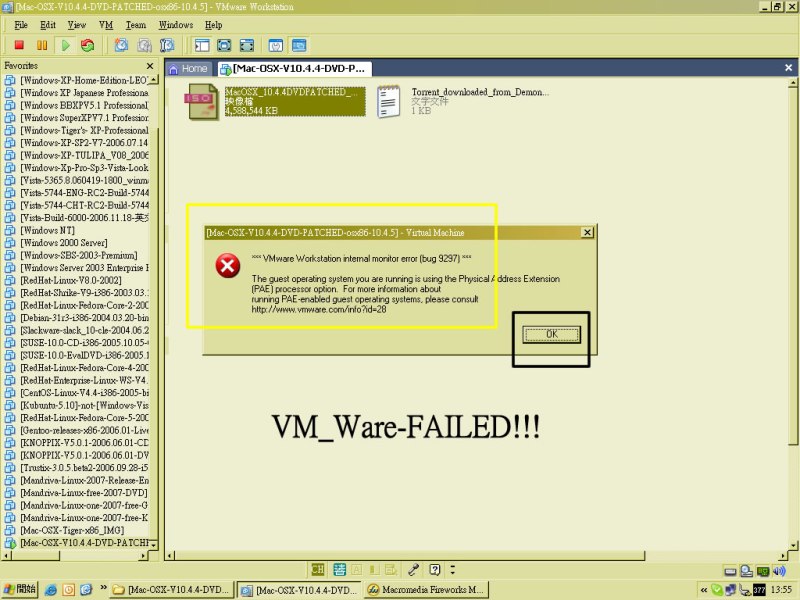Open the Snapshot Manager wrench icon

click(167, 45)
